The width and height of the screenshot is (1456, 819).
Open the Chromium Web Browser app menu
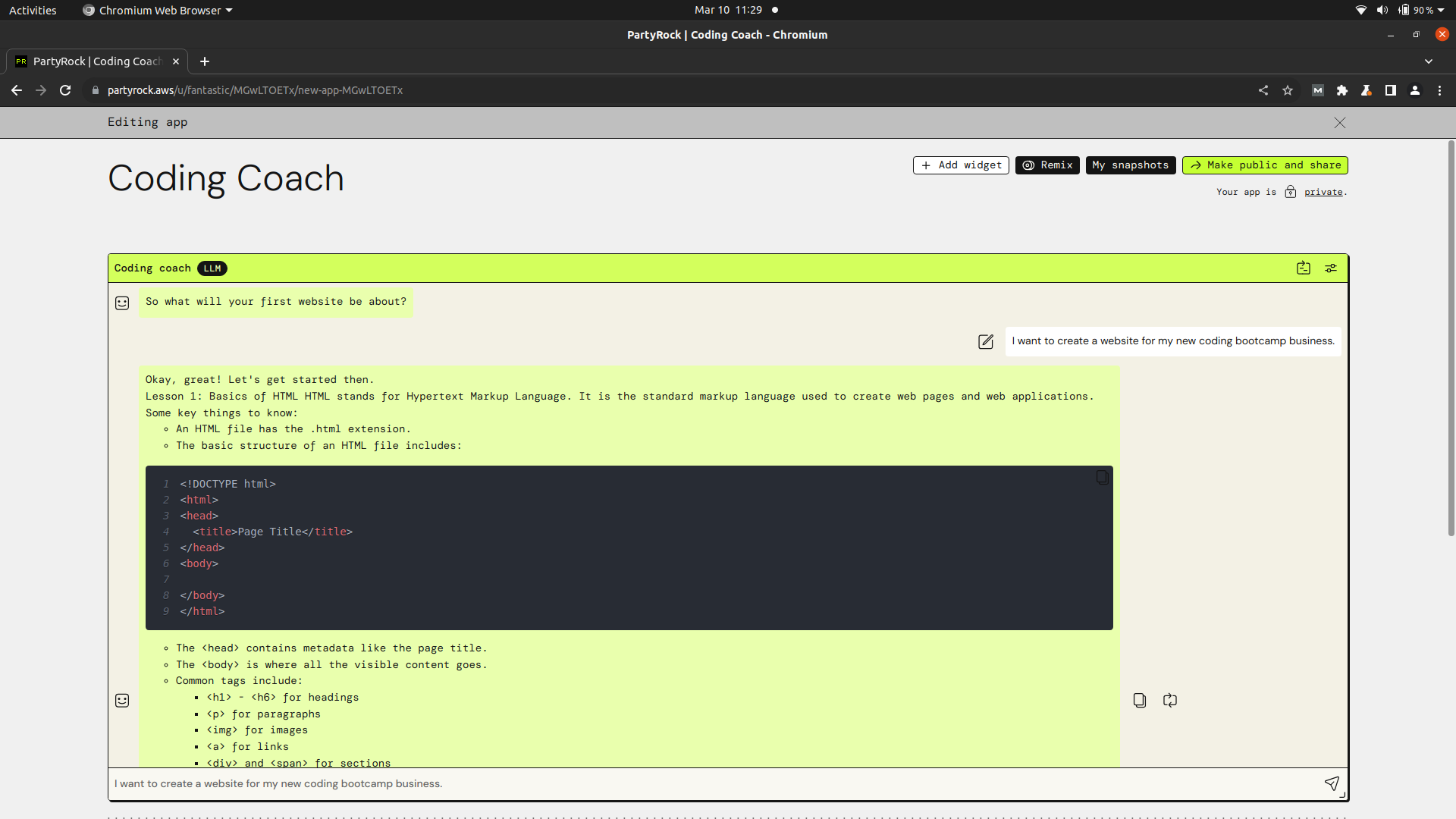[x=158, y=10]
